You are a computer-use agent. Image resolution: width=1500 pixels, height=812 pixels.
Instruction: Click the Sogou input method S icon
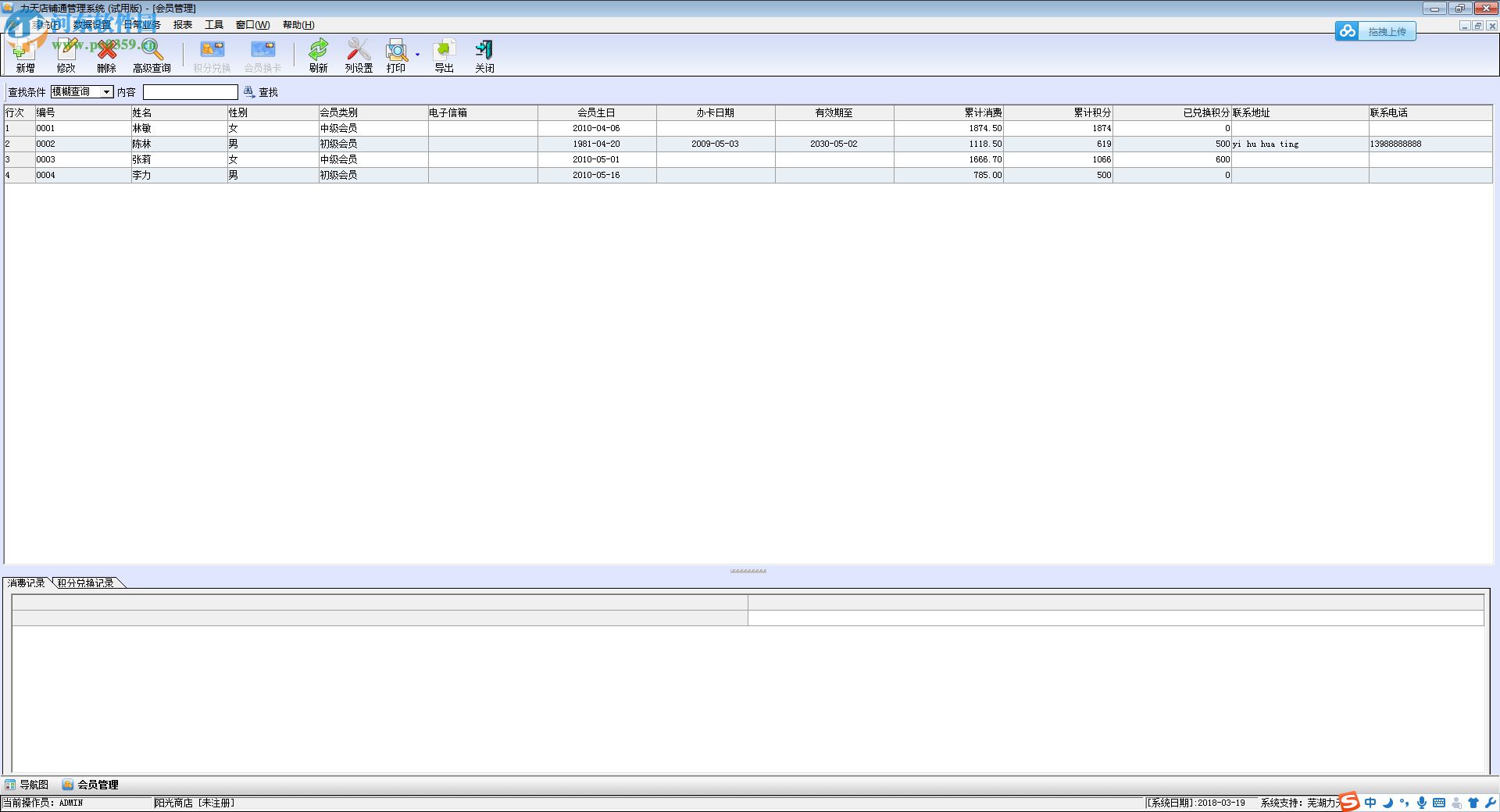(1349, 802)
